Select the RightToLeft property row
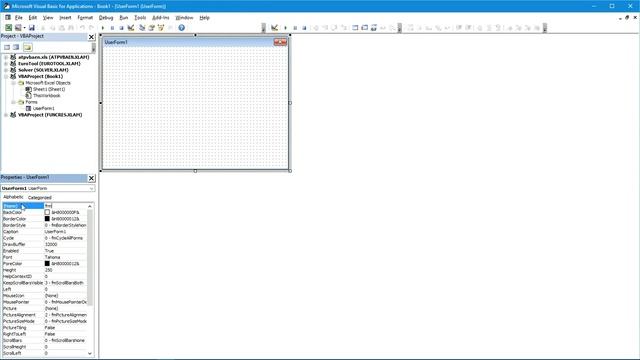 (44, 334)
